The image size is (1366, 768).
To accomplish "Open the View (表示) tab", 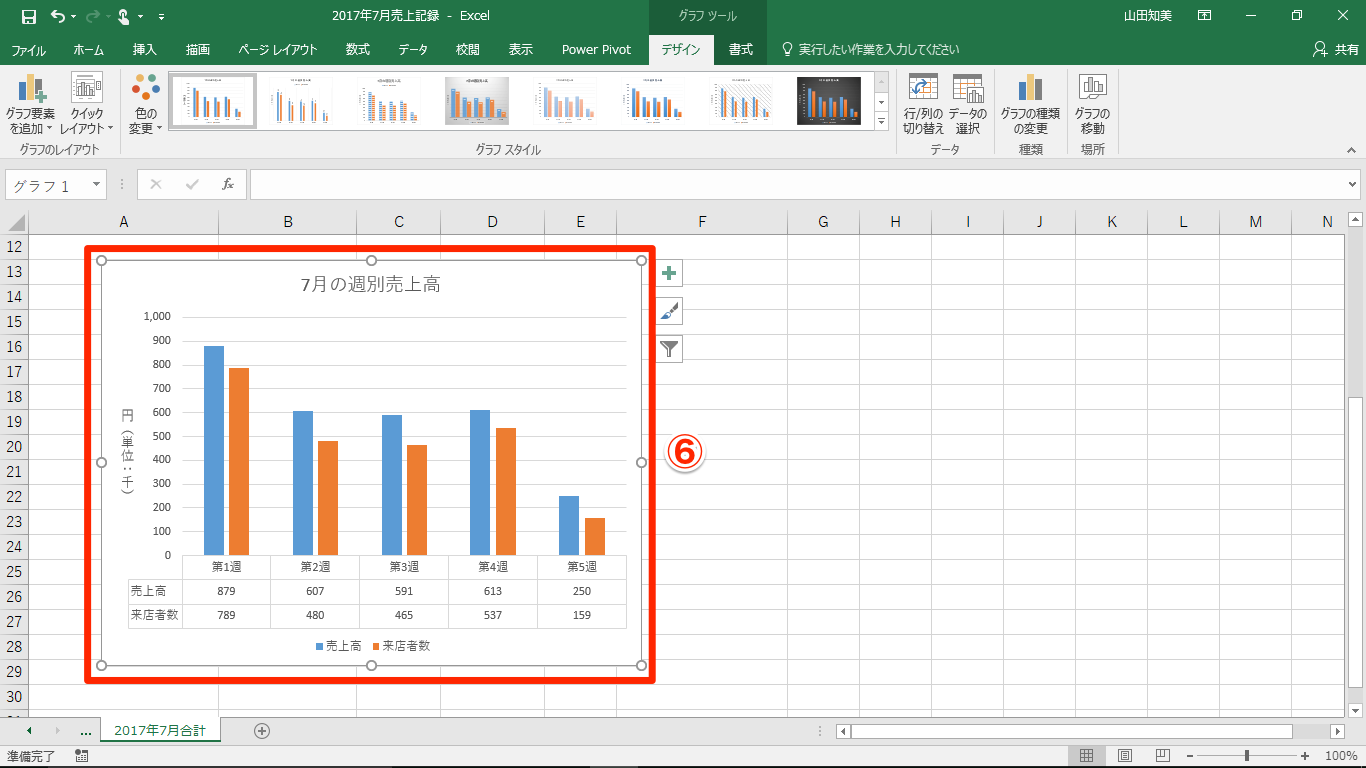I will [521, 49].
